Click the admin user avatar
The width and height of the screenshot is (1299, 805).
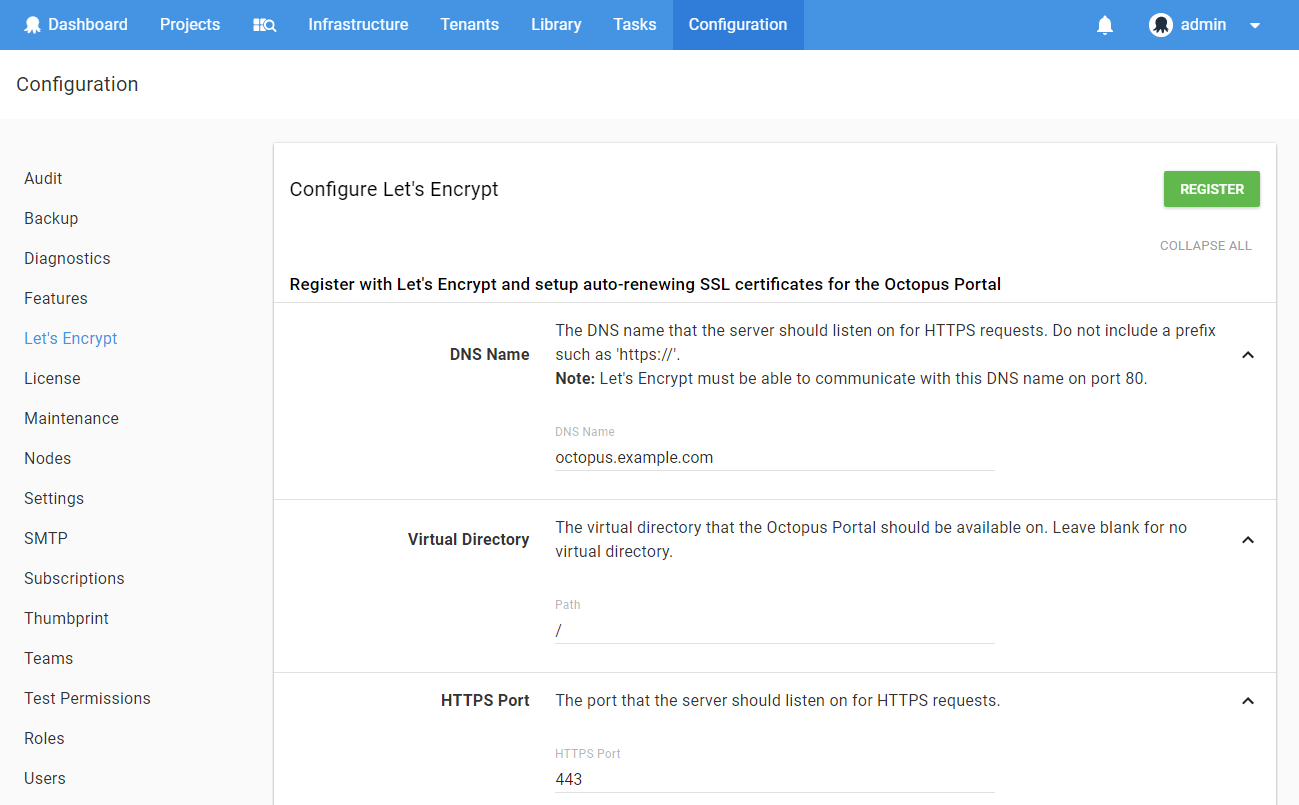tap(1161, 25)
